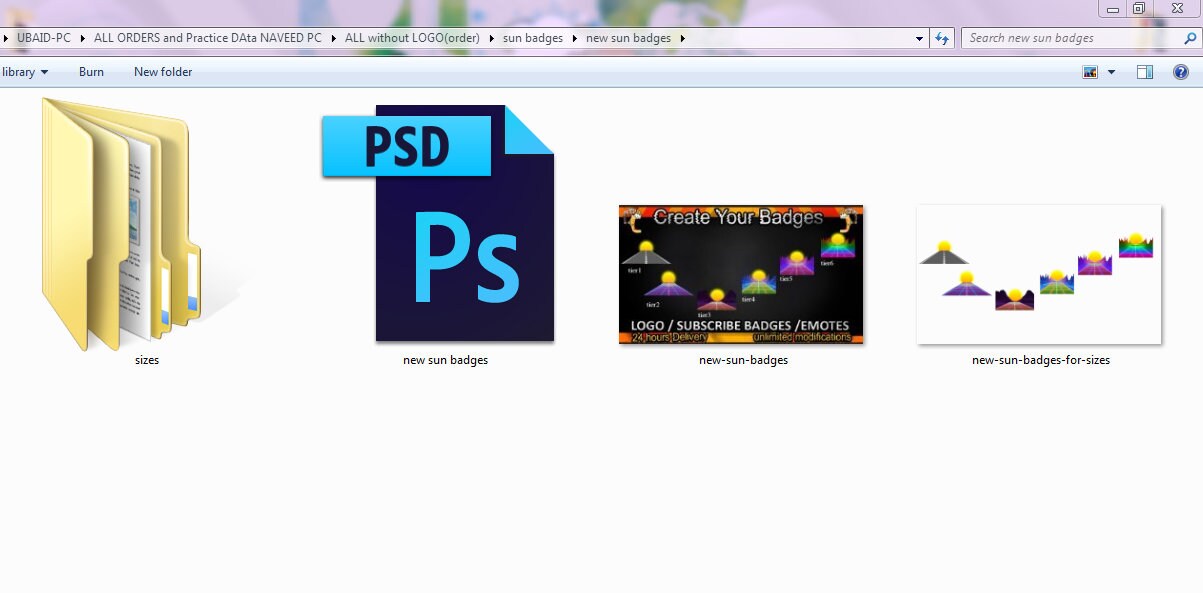This screenshot has height=593, width=1203.
Task: Select the 'new-sun-badges-for-sizes' image thumbnail
Action: pos(1038,275)
